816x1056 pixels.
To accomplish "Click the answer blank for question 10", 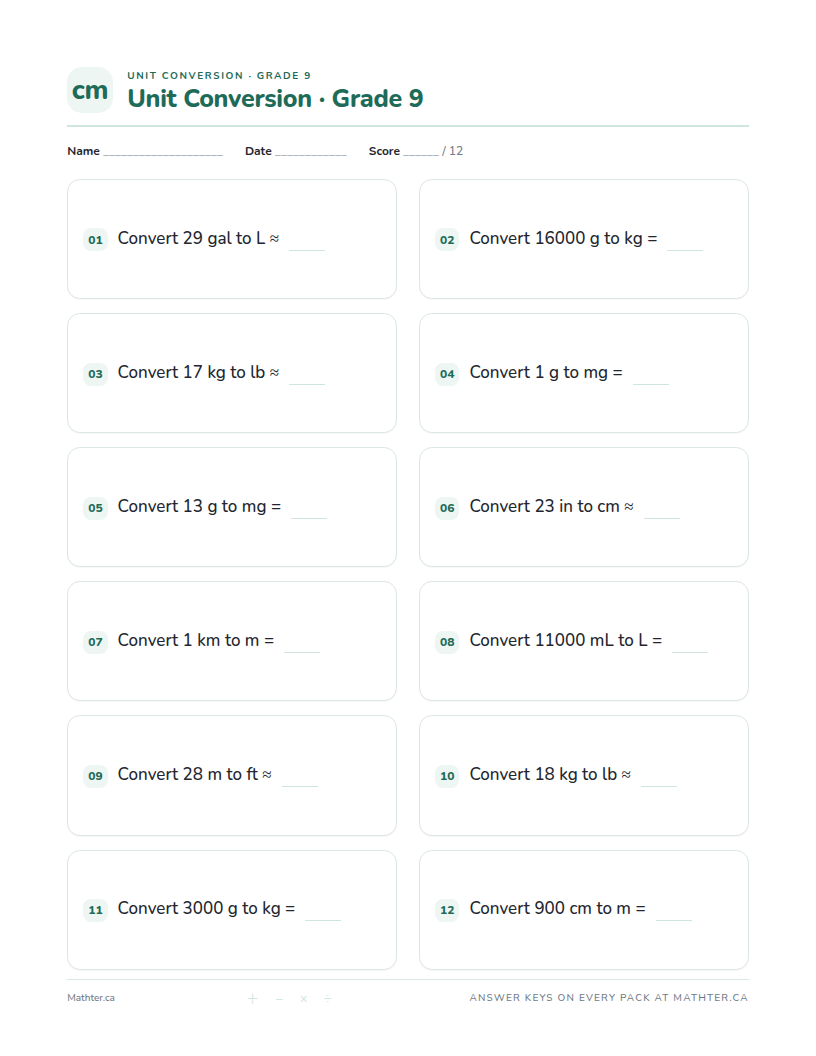I will [x=659, y=784].
